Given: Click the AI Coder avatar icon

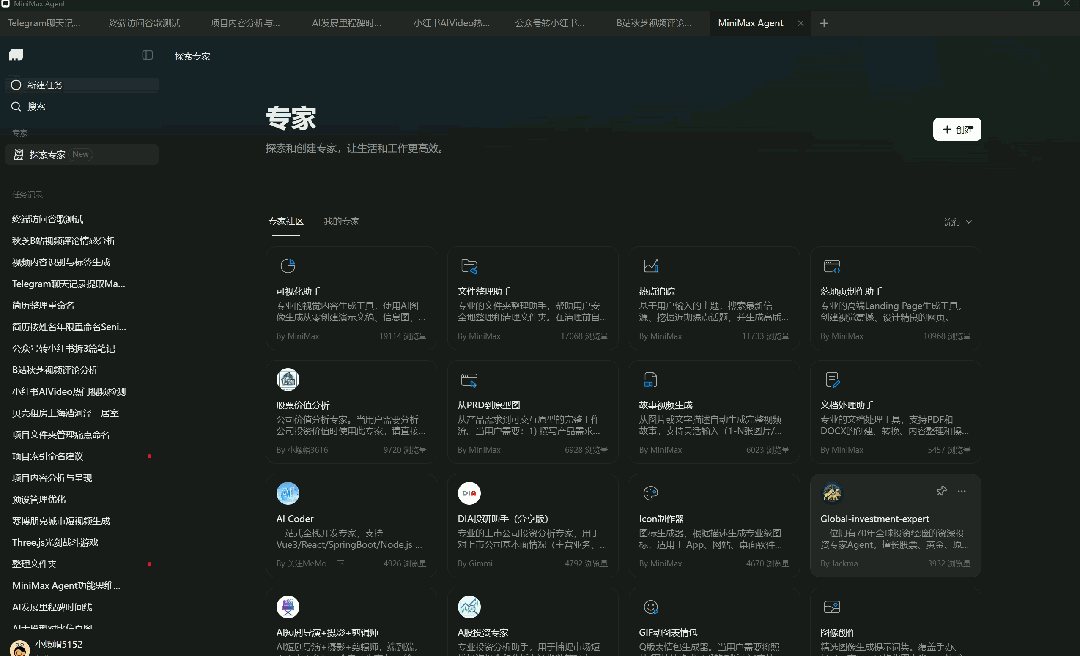Looking at the screenshot, I should (288, 493).
